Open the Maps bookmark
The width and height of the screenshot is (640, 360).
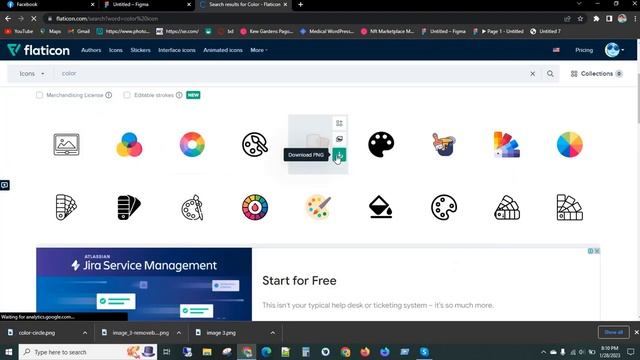tap(51, 31)
